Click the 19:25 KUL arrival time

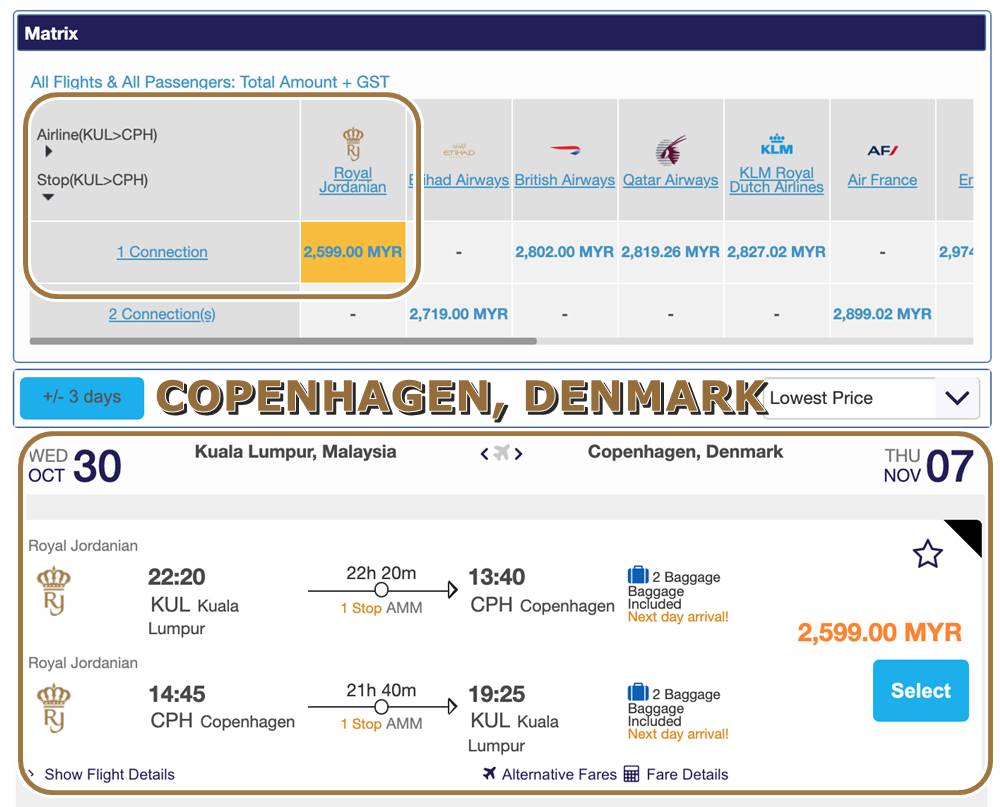click(497, 693)
